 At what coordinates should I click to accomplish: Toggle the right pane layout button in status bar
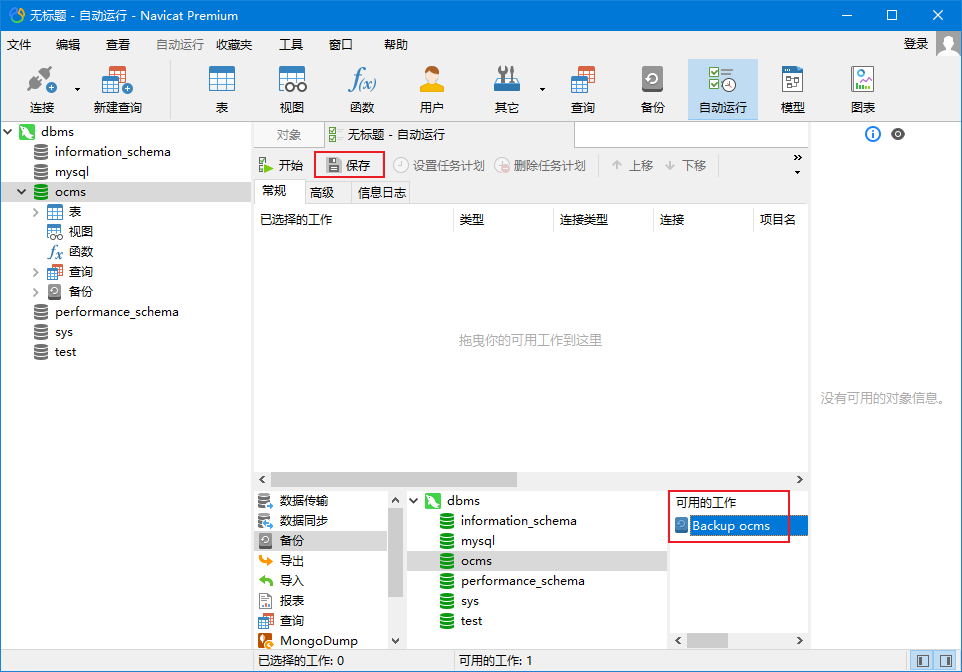pyautogui.click(x=944, y=660)
